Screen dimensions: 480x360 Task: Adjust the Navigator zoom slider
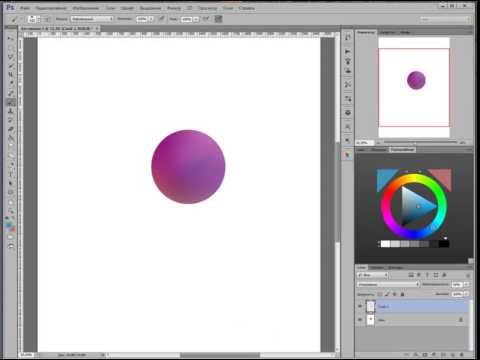click(419, 142)
